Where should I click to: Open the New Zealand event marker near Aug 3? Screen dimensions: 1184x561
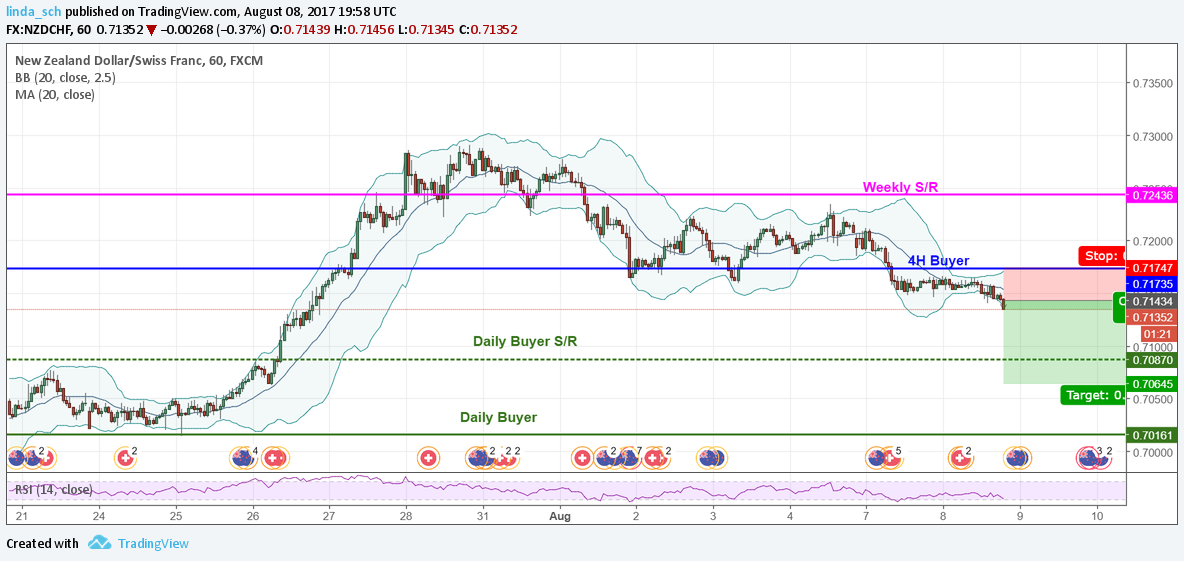click(x=710, y=457)
